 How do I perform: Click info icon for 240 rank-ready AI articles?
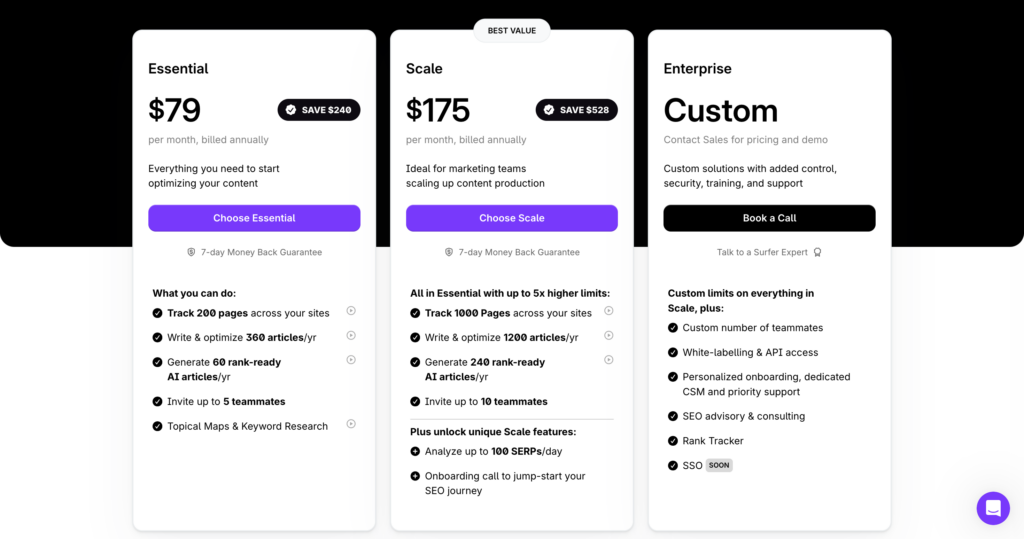tap(609, 360)
